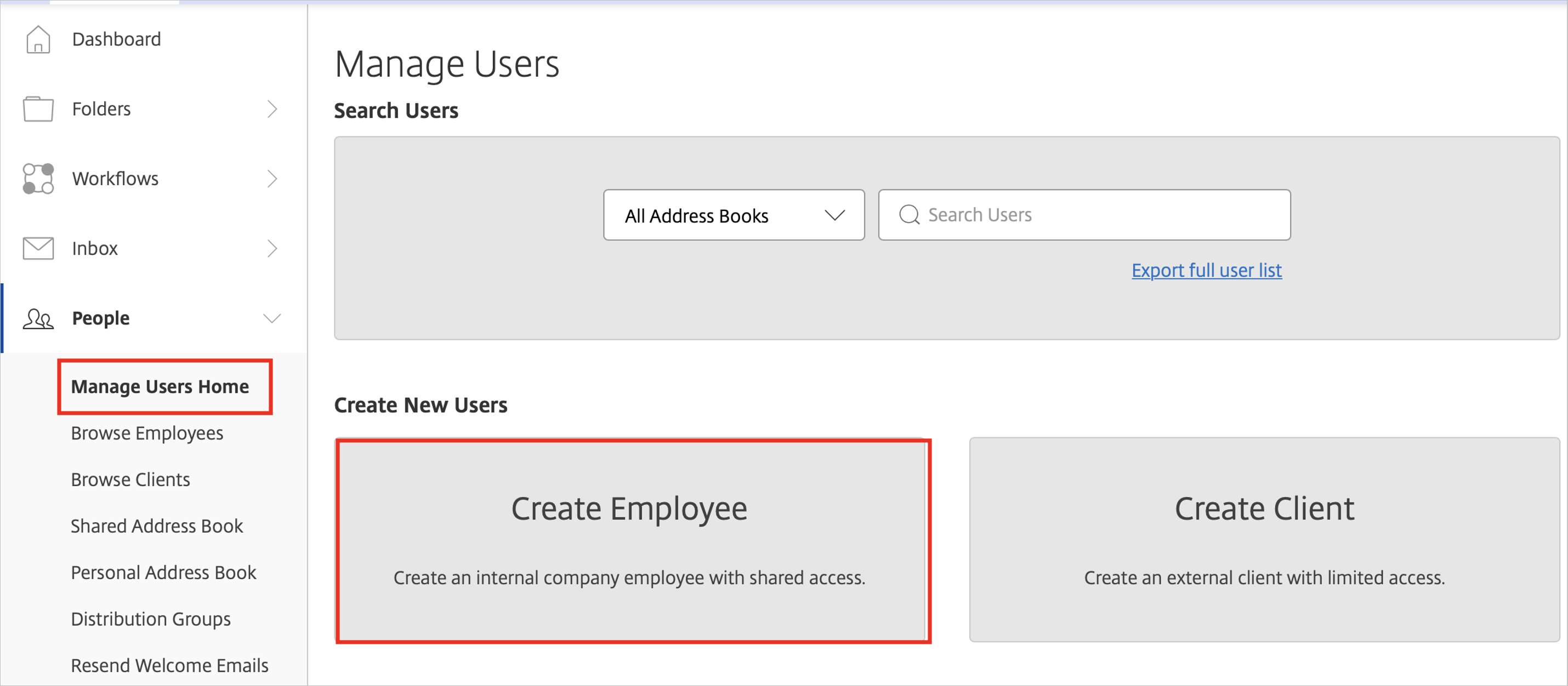The height and width of the screenshot is (686, 1568).
Task: Expand the Inbox section
Action: coord(272,248)
